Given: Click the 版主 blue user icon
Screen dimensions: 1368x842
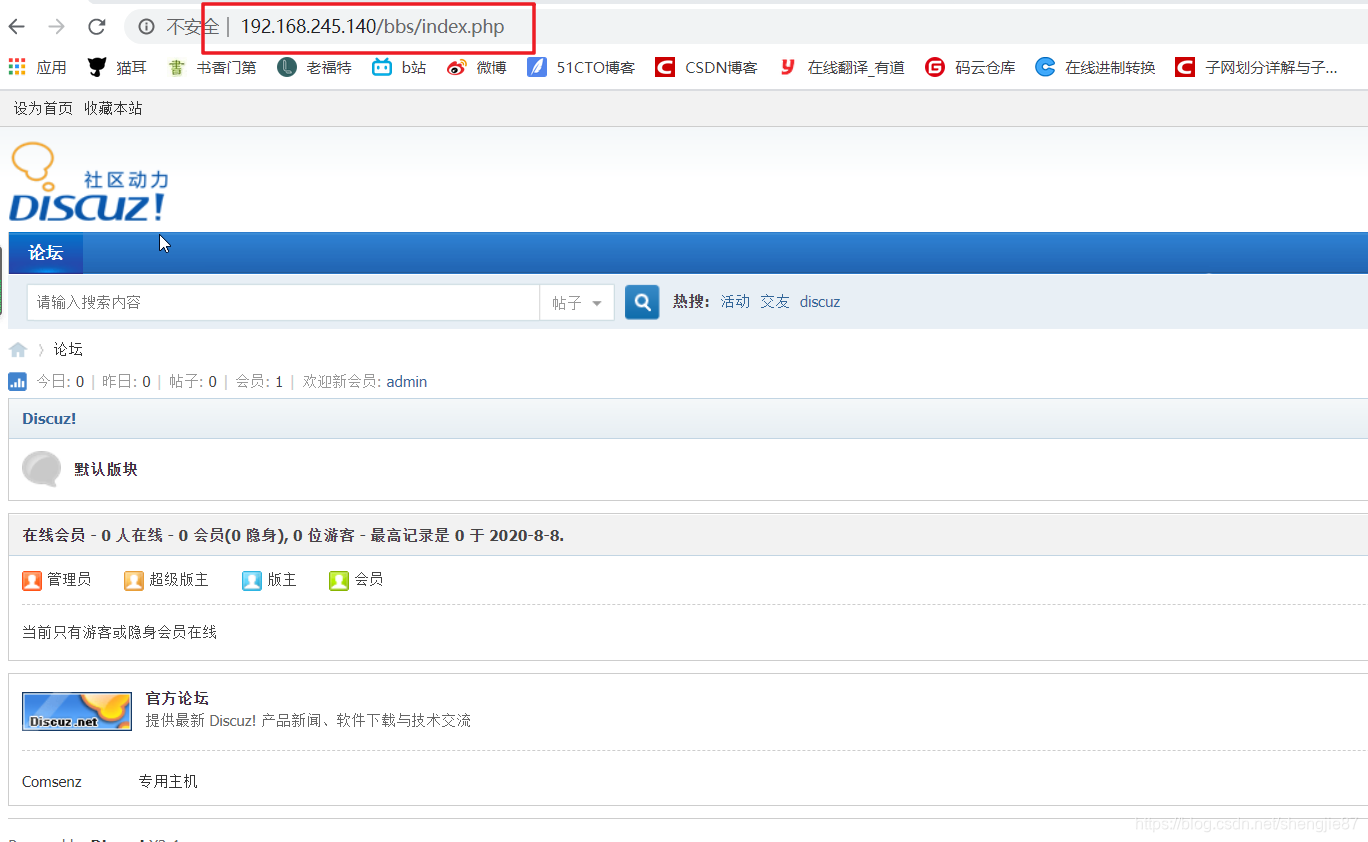Looking at the screenshot, I should click(x=252, y=580).
